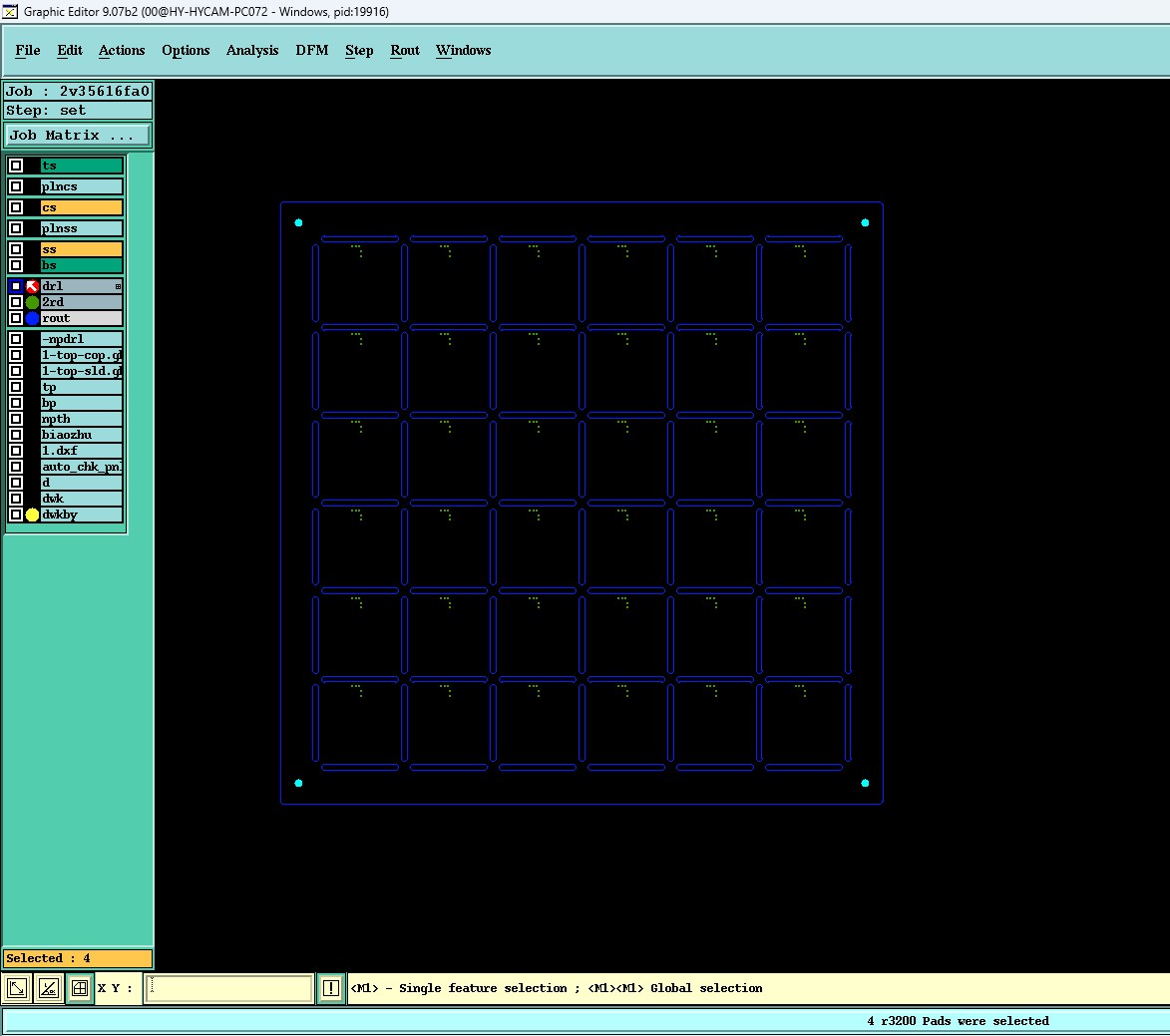Toggle the biaozhu layer checkbox
This screenshot has height=1036, width=1170.
coord(16,435)
